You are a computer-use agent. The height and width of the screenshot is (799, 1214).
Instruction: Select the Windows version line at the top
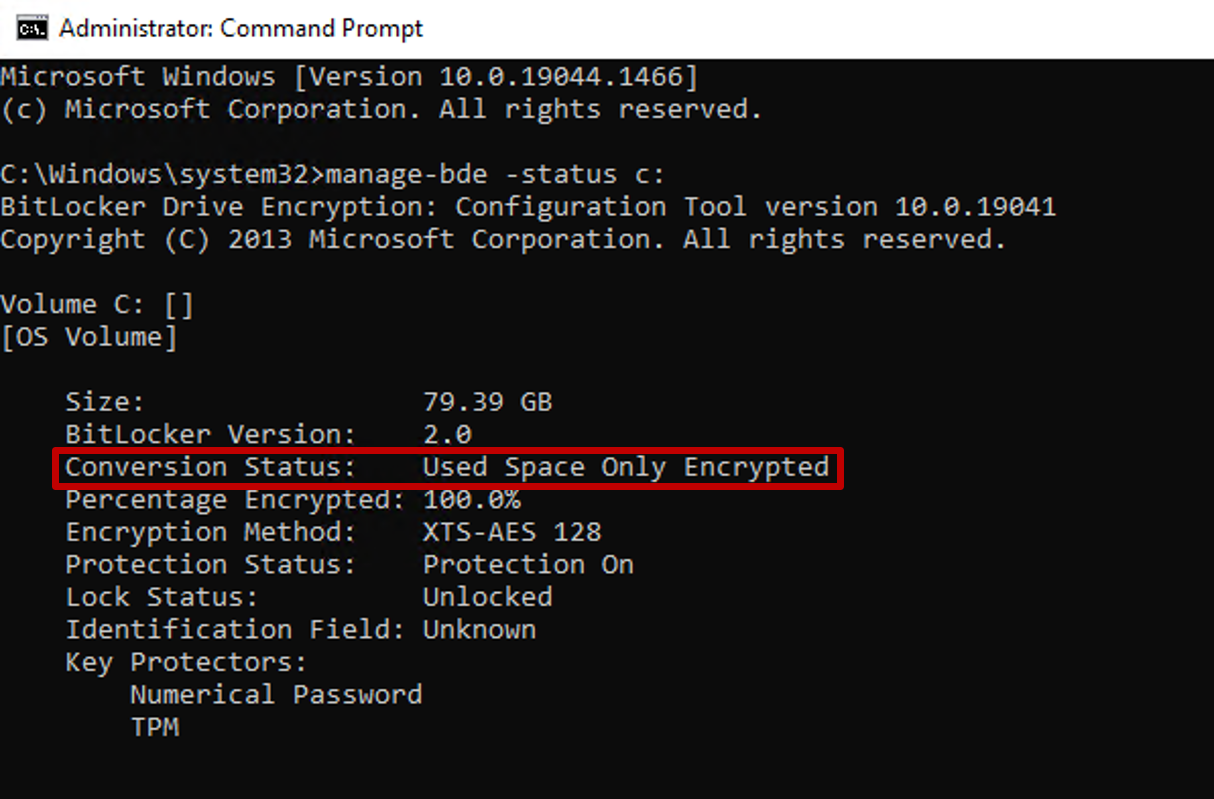pyautogui.click(x=350, y=76)
